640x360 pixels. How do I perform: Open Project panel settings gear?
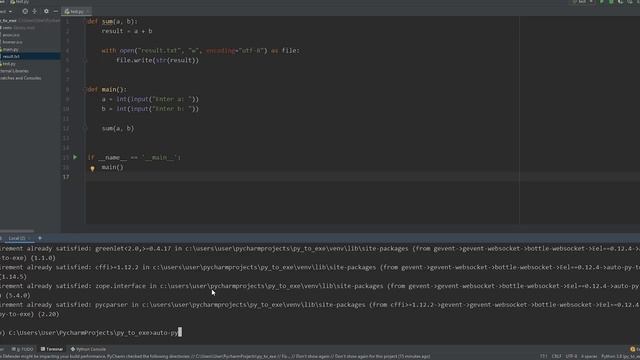(x=46, y=11)
